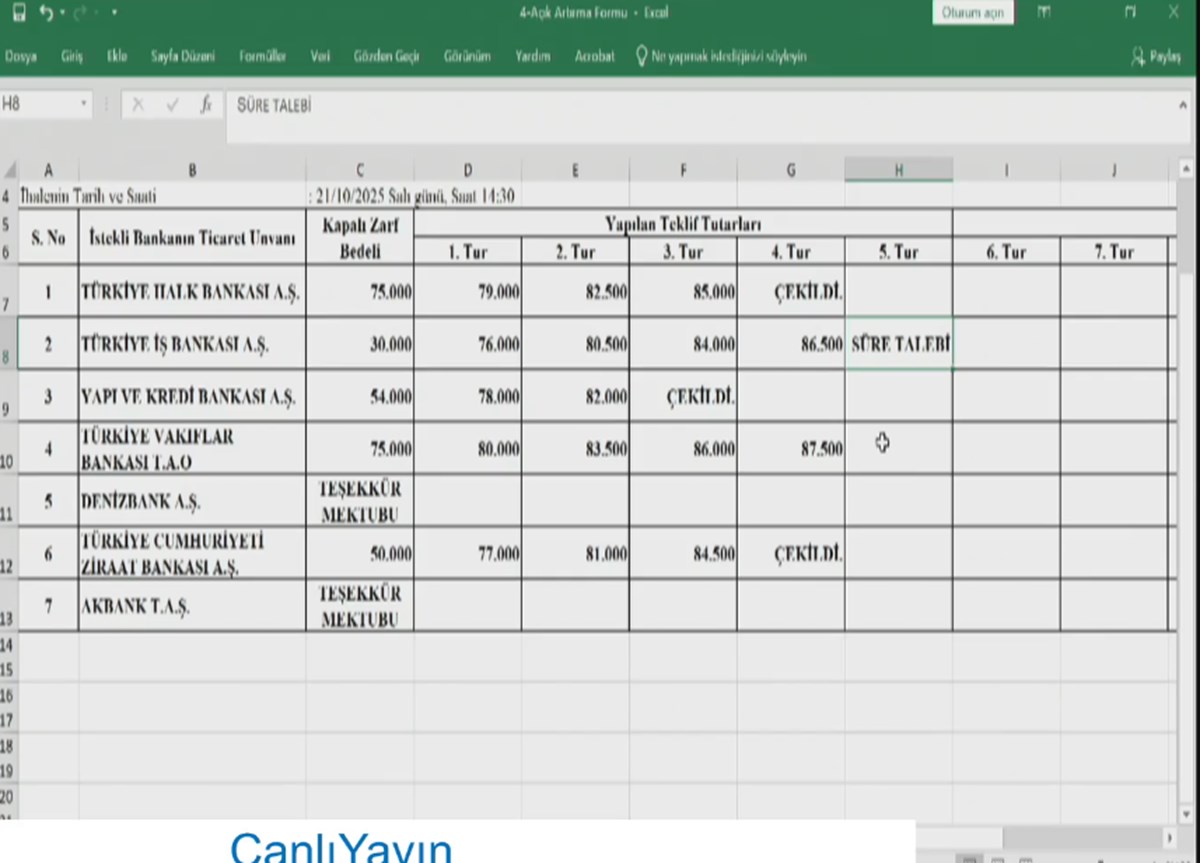This screenshot has width=1200, height=863.
Task: Click the Insert Function fx icon
Action: (205, 105)
